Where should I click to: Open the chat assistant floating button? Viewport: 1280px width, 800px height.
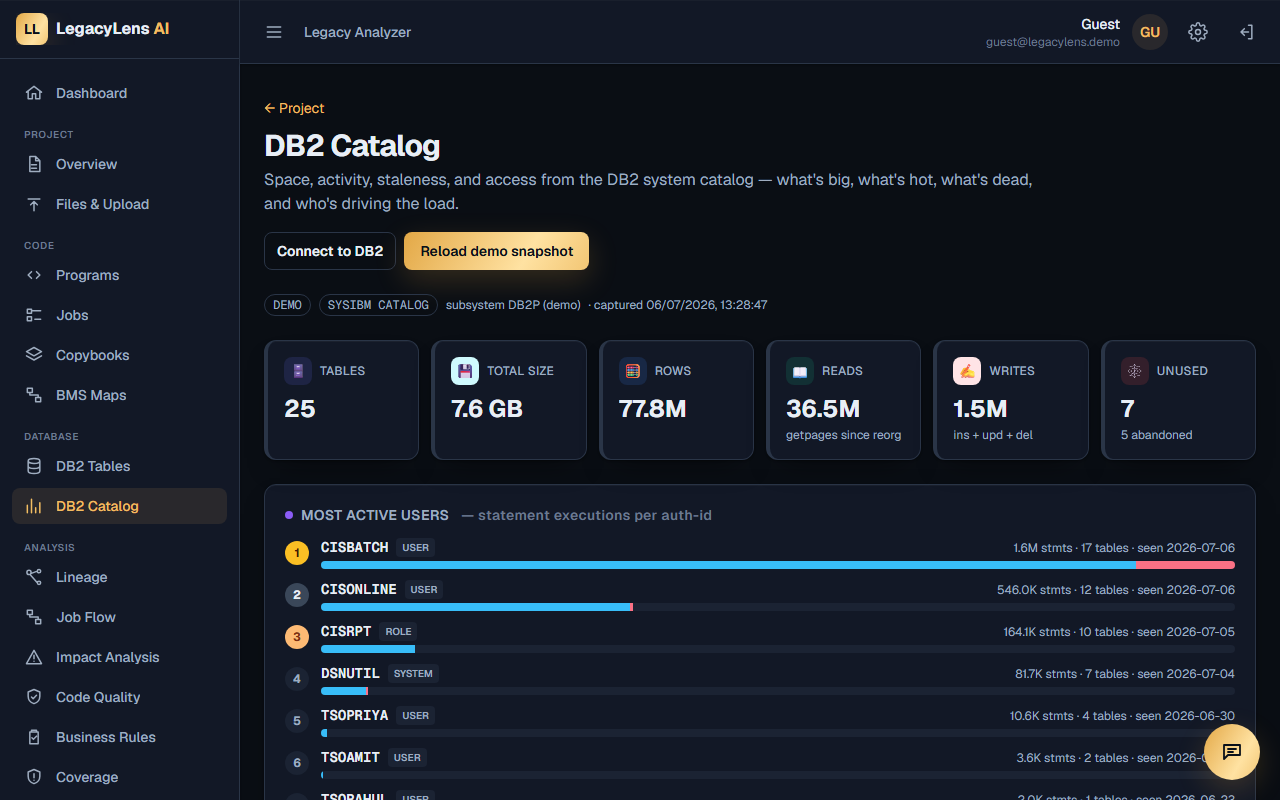tap(1232, 752)
